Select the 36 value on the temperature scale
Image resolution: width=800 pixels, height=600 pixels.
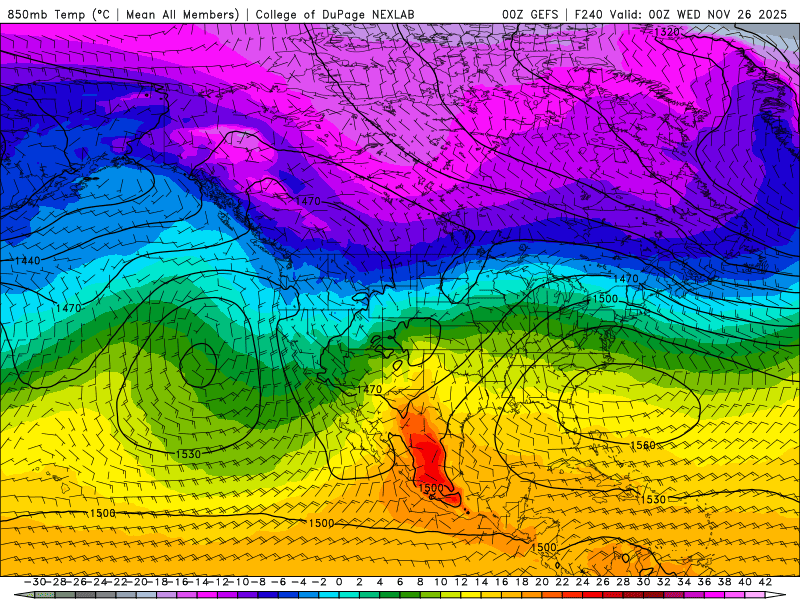coord(704,582)
